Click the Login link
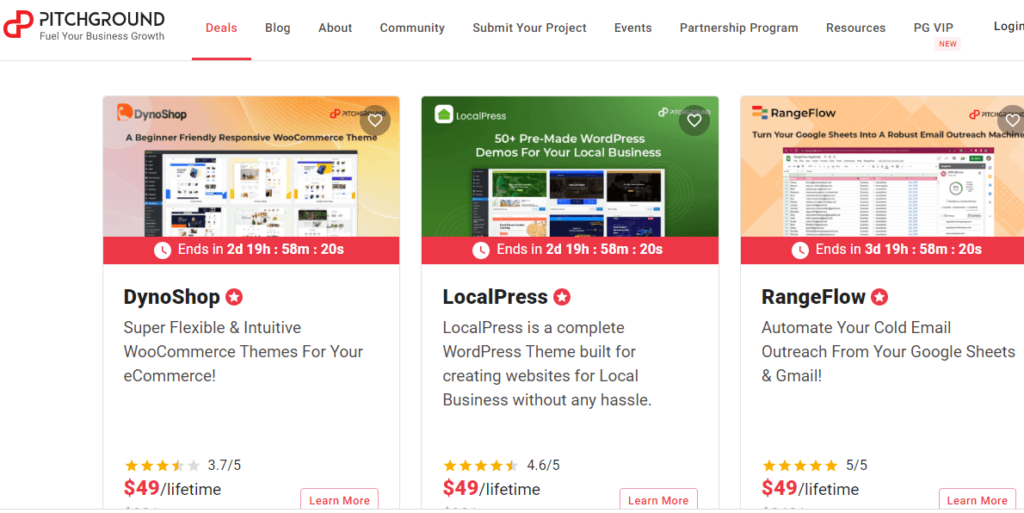The width and height of the screenshot is (1024, 513). point(1007,26)
